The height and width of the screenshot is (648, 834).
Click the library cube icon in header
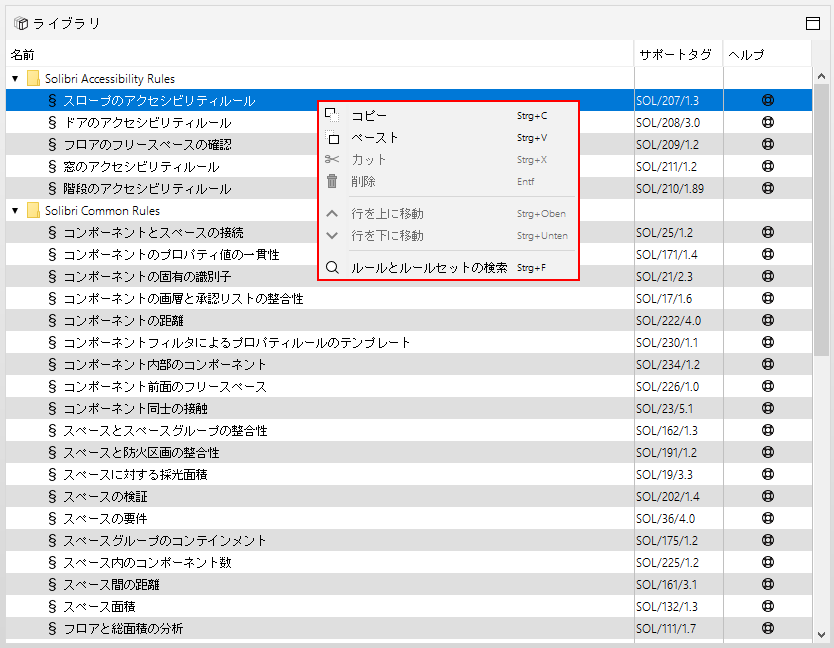point(21,23)
